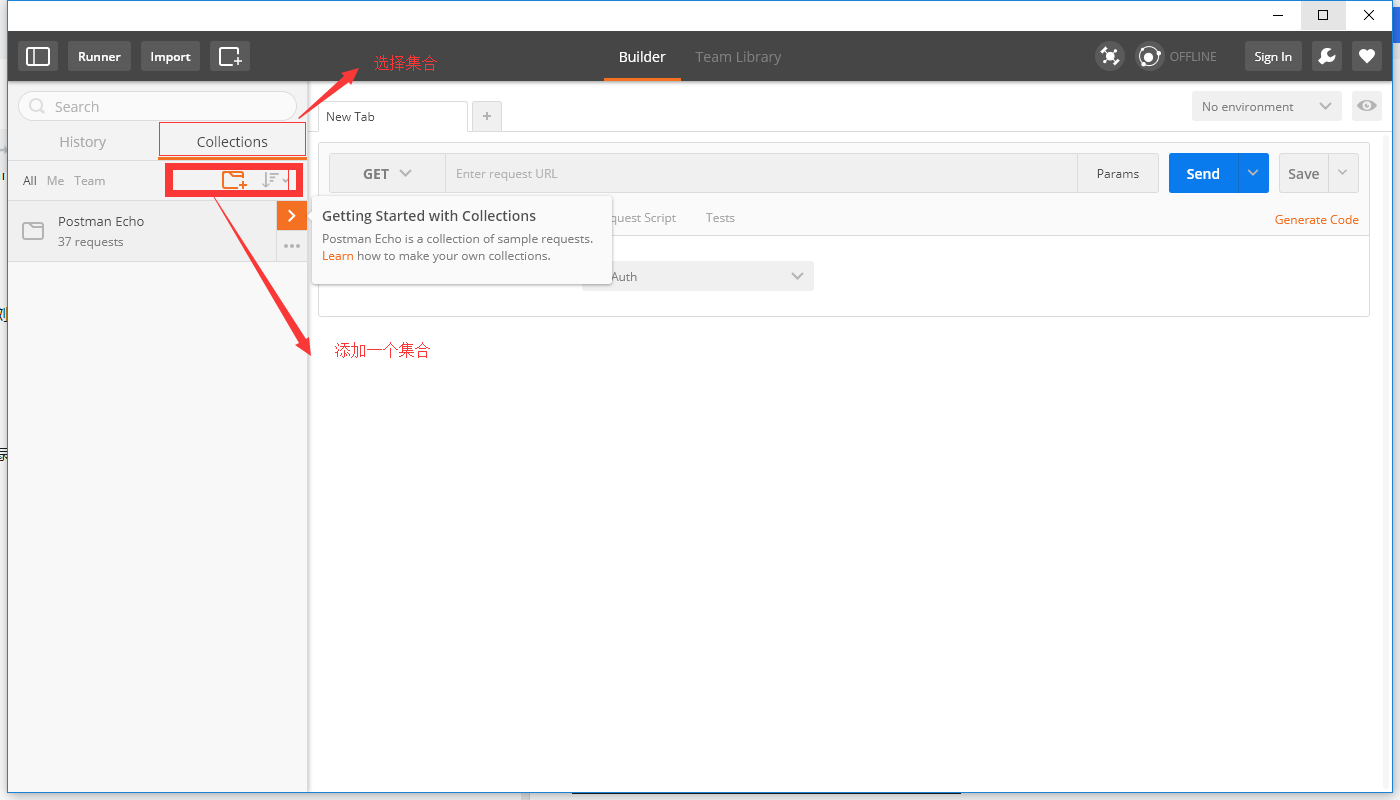Expand Postman Echo details with orange arrow

click(x=292, y=216)
